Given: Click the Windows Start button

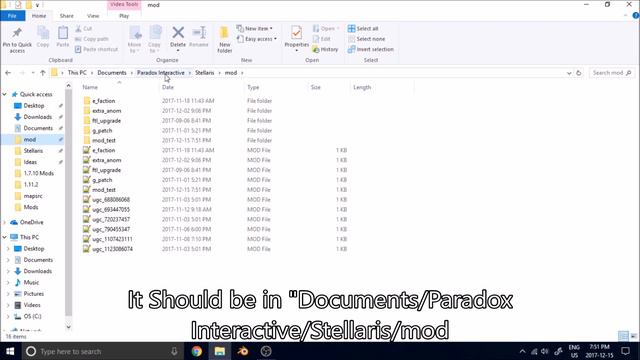Looking at the screenshot, I should pos(10,351).
